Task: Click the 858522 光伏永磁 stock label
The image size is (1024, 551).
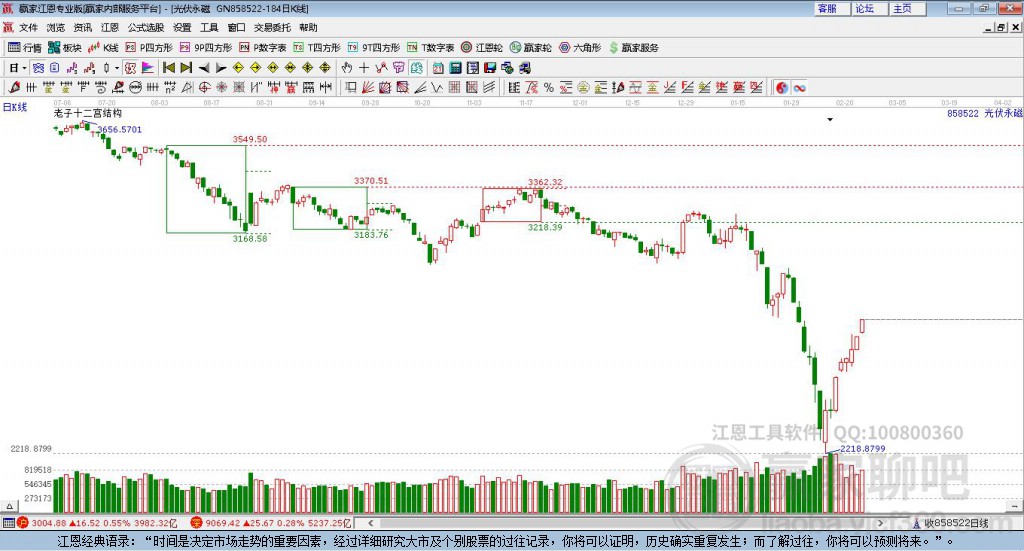Action: (985, 114)
